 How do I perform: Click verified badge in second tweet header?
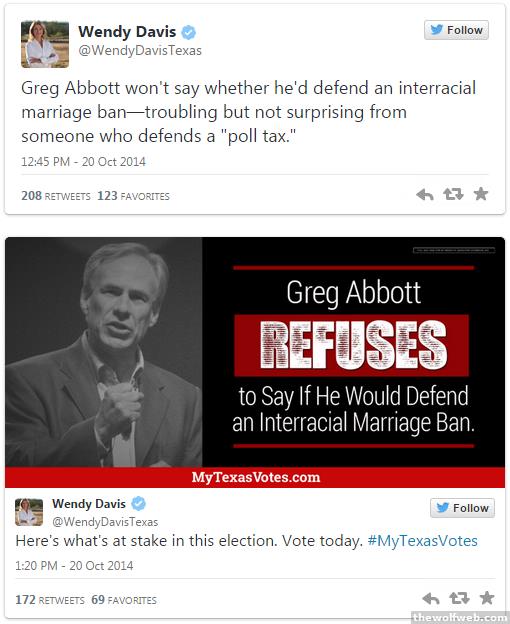click(x=138, y=503)
